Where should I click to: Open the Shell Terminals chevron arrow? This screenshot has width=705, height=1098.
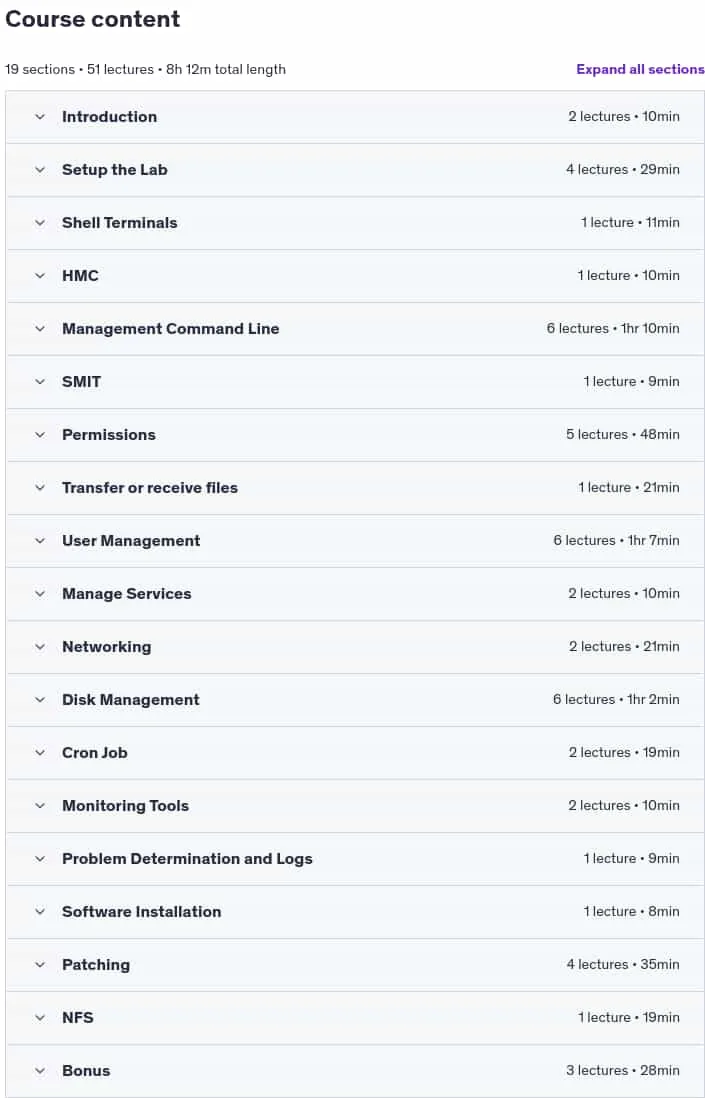40,223
